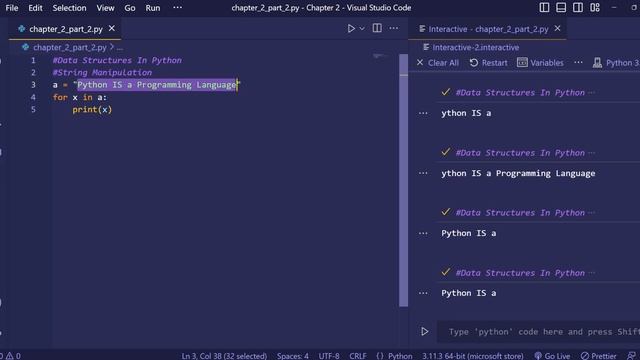This screenshot has width=640, height=360.
Task: Restart the interactive kernel
Action: (489, 63)
